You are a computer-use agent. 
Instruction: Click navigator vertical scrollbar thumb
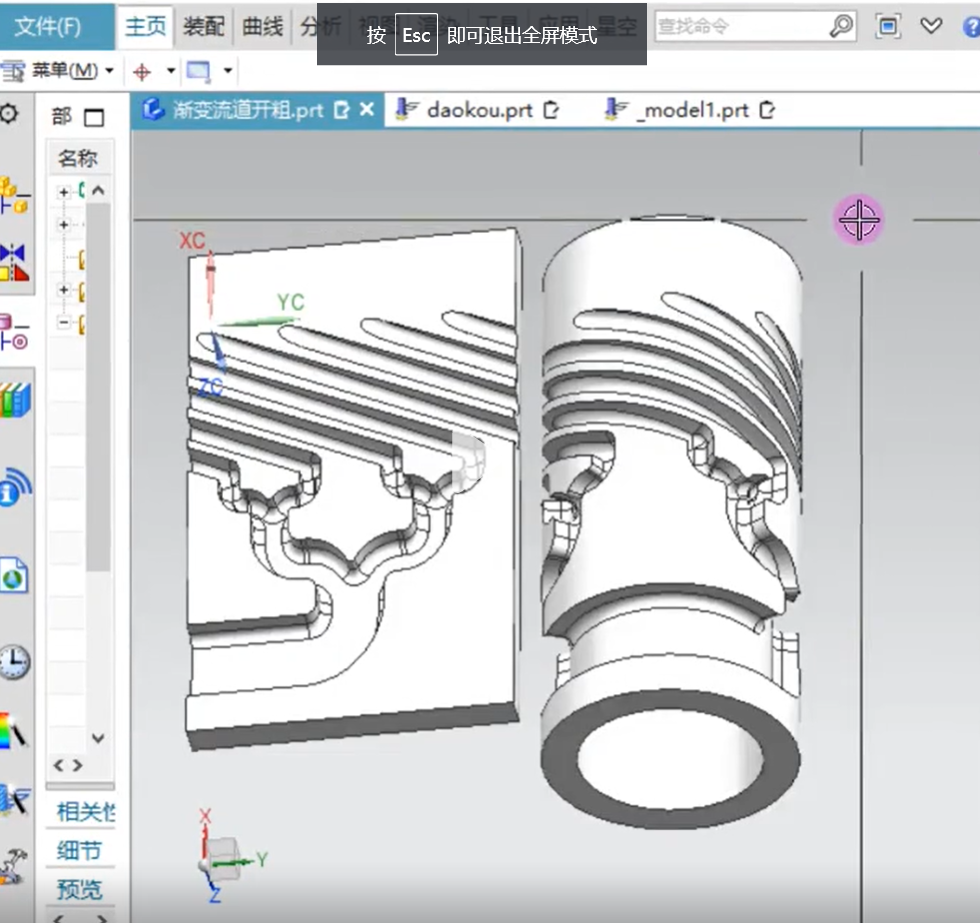[98, 387]
